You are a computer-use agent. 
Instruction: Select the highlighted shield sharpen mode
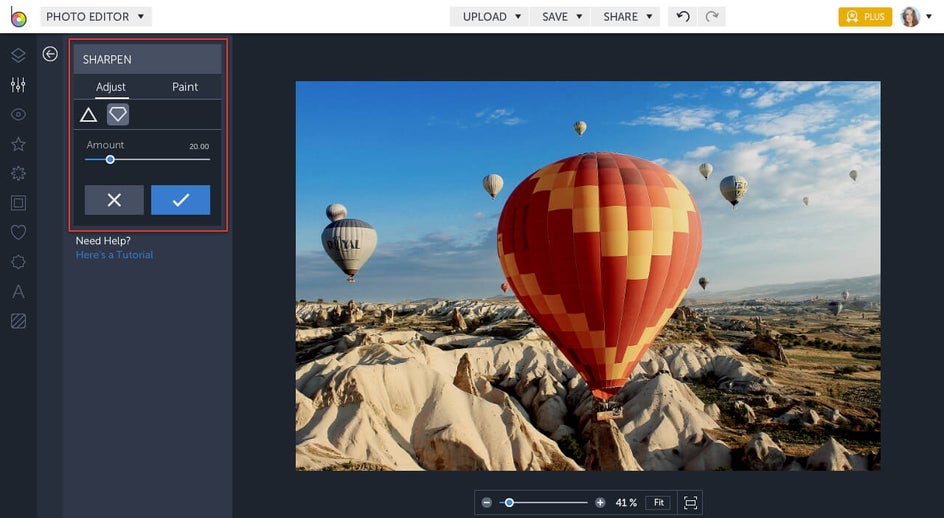coord(118,115)
